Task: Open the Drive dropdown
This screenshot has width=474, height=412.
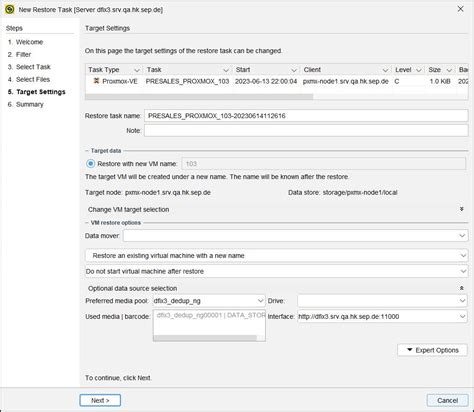Action: [x=382, y=301]
